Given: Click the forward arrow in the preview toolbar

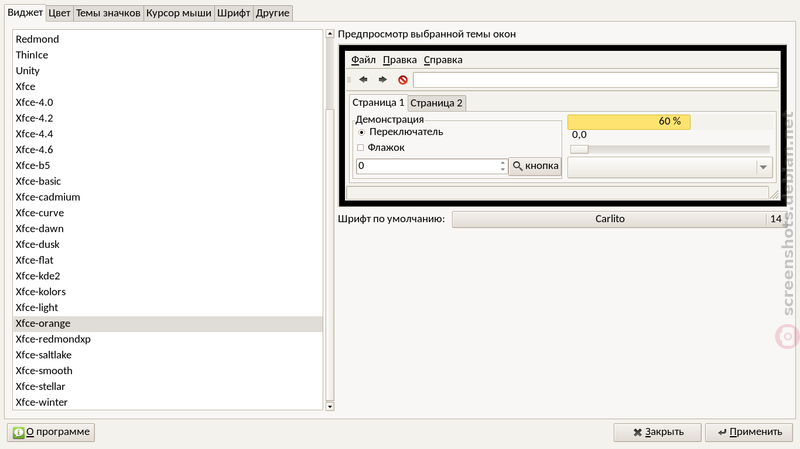Looking at the screenshot, I should click(383, 80).
